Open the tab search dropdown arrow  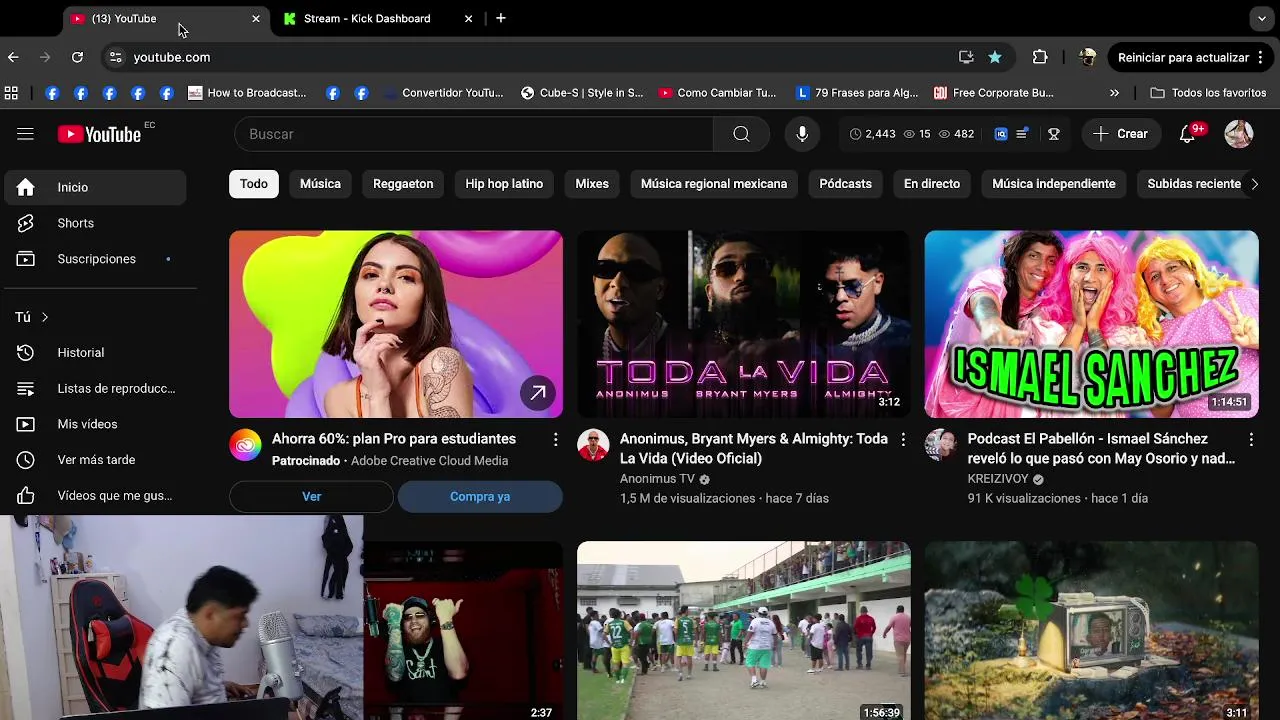point(1262,18)
